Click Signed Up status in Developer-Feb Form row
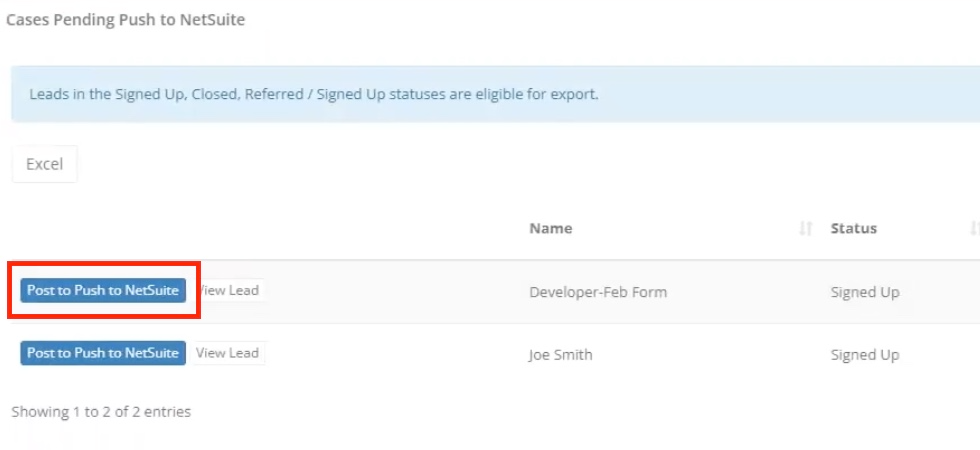This screenshot has height=450, width=980. (x=865, y=292)
